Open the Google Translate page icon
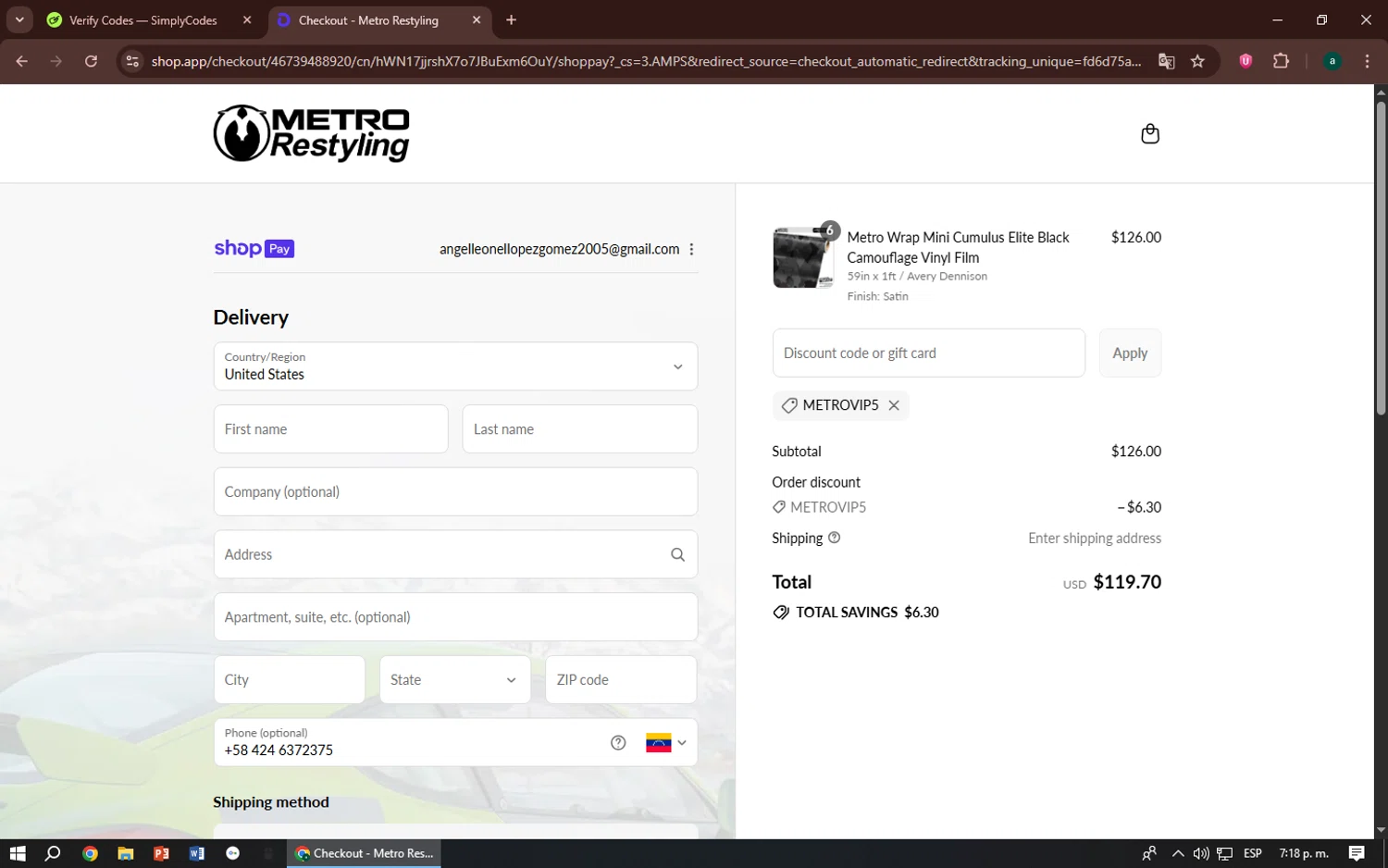The height and width of the screenshot is (868, 1388). pyautogui.click(x=1166, y=61)
